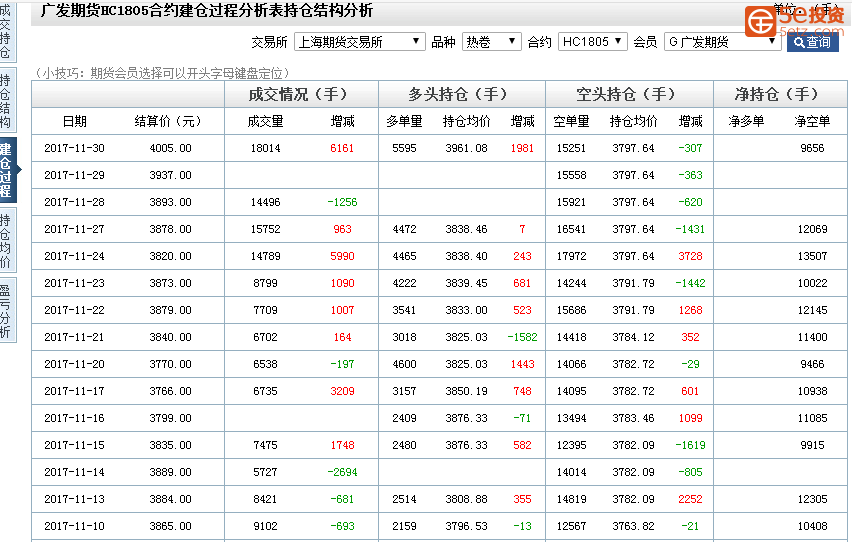The height and width of the screenshot is (542, 852).
Task: Click red short change 3728
Action: point(690,256)
